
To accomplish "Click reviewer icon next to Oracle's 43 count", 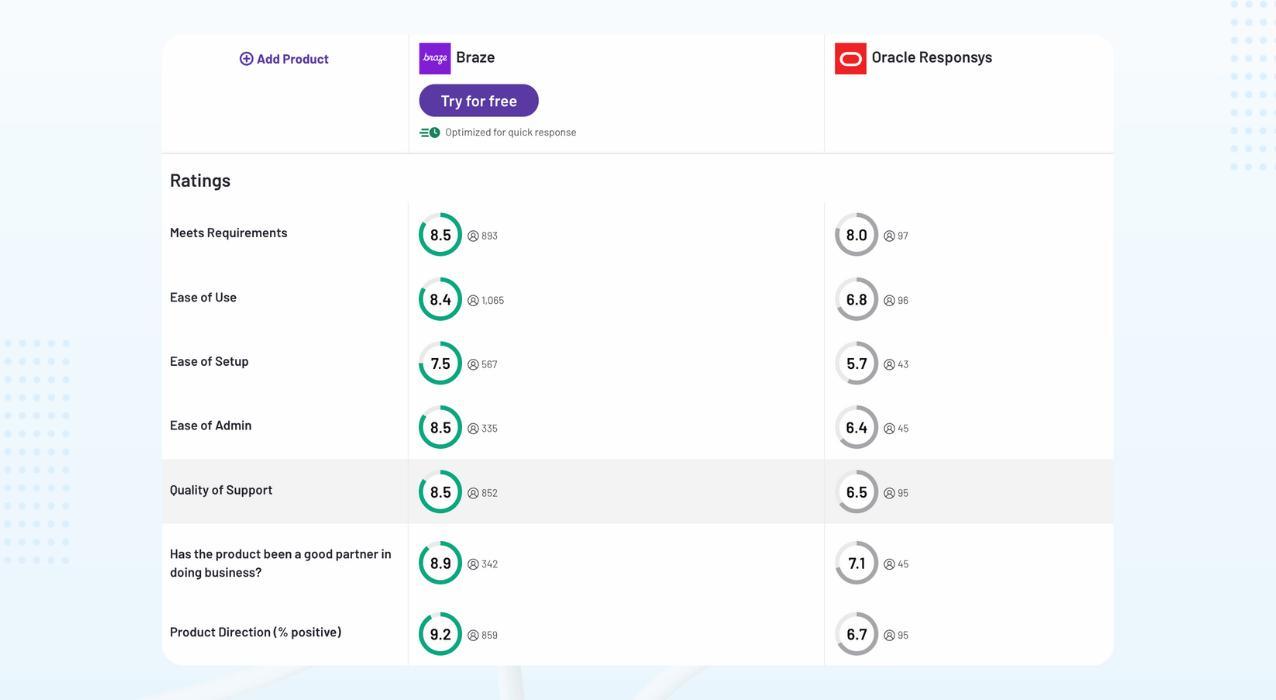I will click(x=889, y=364).
